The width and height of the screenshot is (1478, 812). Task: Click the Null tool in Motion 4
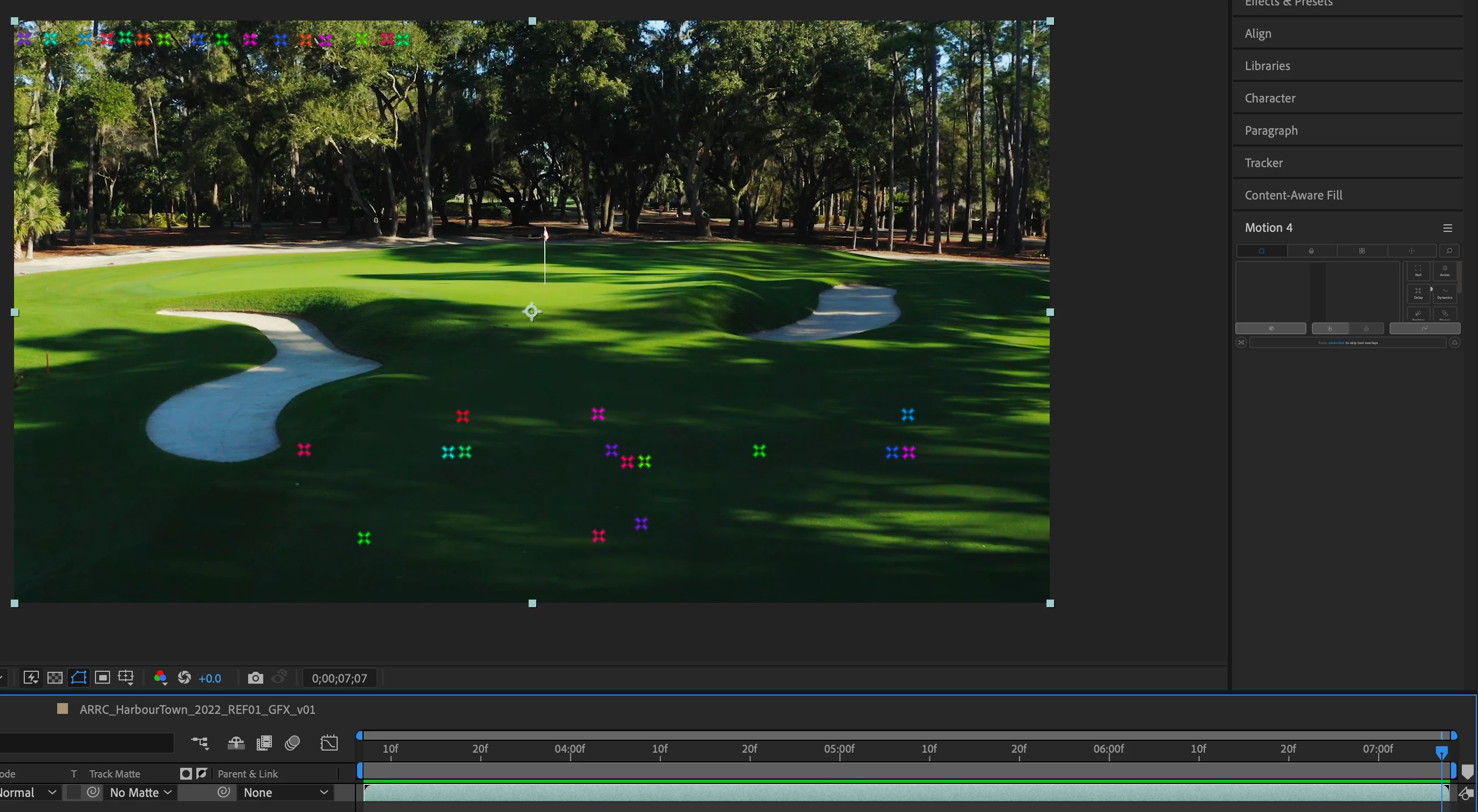pos(1418,270)
